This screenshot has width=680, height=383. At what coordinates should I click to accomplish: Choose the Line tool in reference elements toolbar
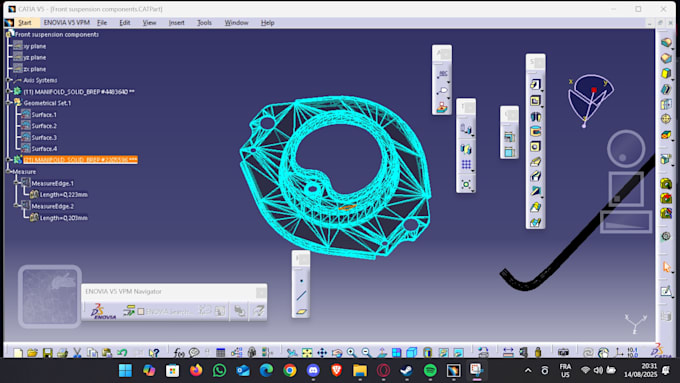point(301,295)
